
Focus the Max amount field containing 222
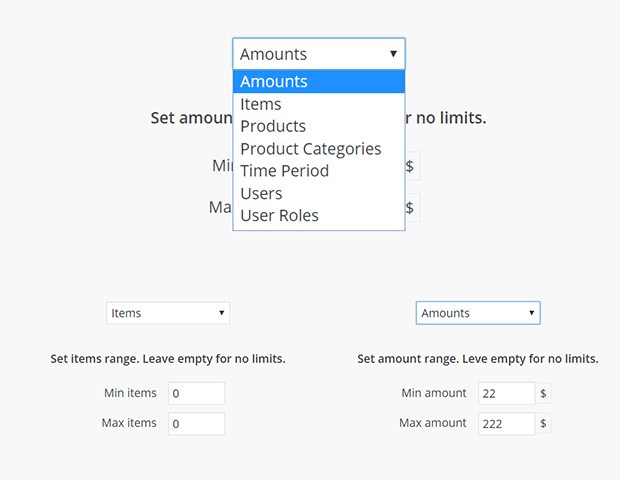(506, 424)
